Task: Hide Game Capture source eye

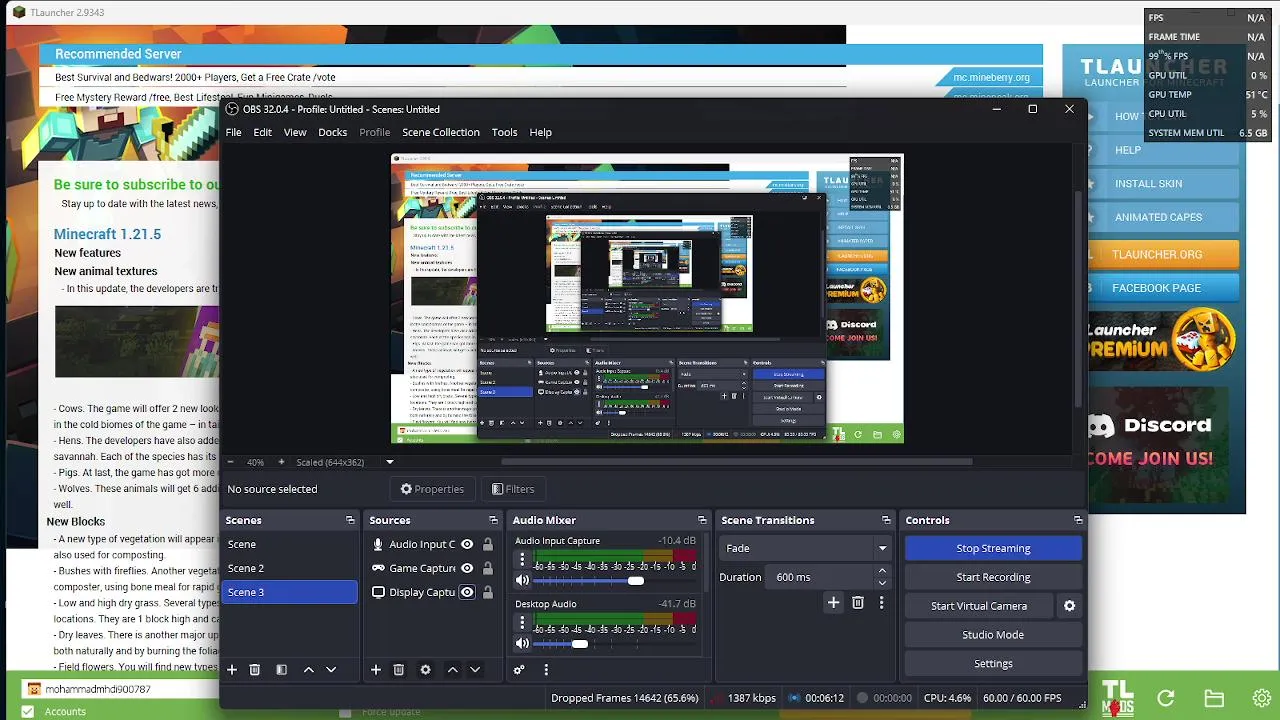Action: [x=467, y=568]
